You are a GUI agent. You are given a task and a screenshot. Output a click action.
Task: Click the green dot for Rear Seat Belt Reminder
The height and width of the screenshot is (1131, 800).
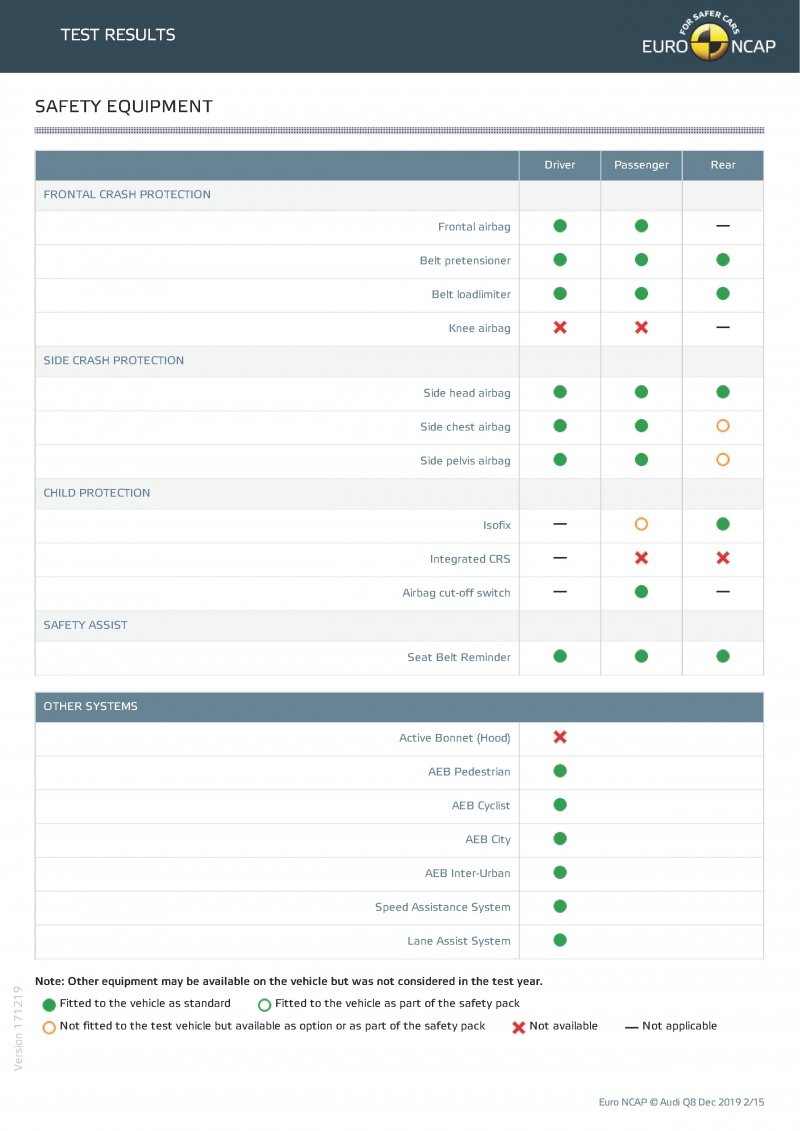(x=723, y=656)
